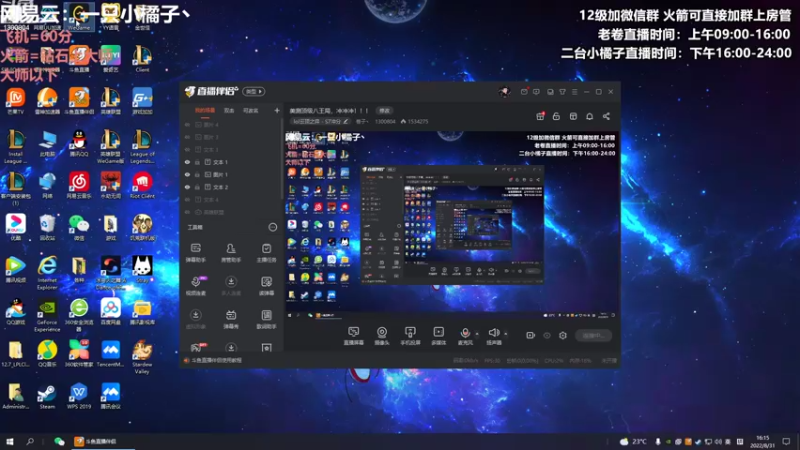Click the share icon in the app header
Screen dimensions: 800x450
pyautogui.click(x=606, y=116)
